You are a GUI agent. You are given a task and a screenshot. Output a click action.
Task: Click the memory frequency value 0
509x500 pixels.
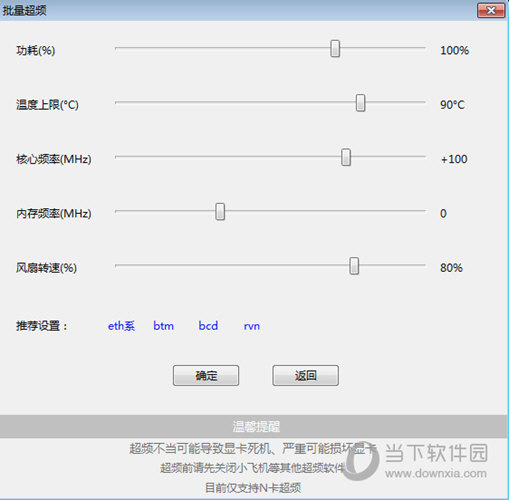(443, 213)
